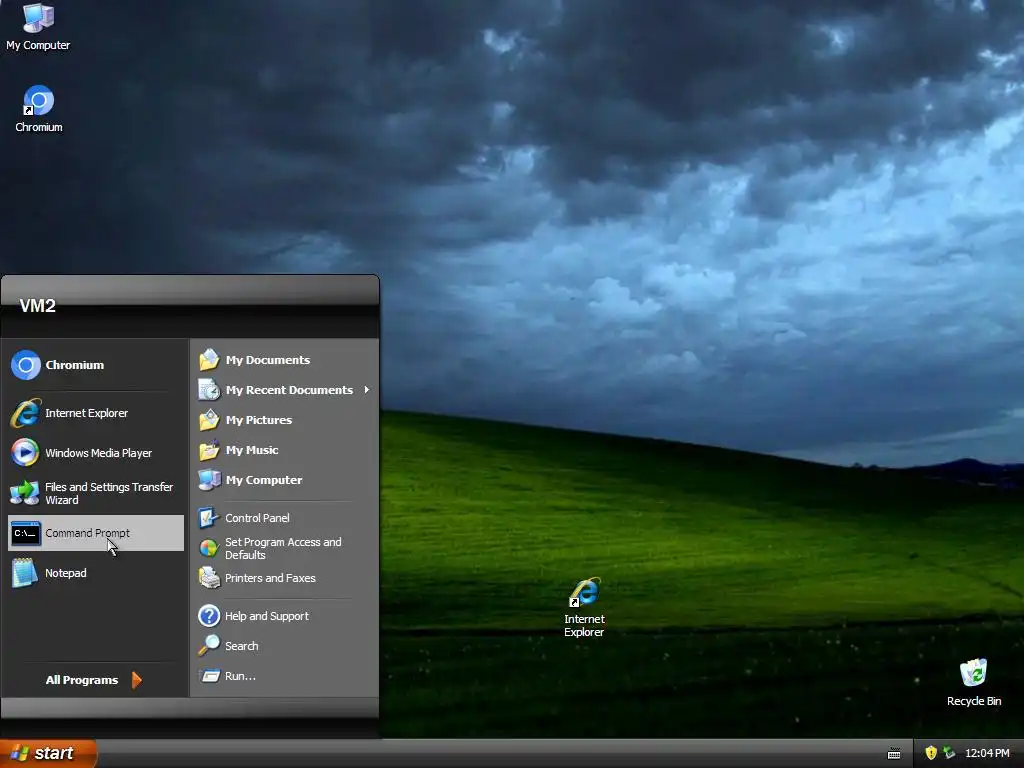Expand All Programs menu
The image size is (1024, 768).
pos(94,680)
